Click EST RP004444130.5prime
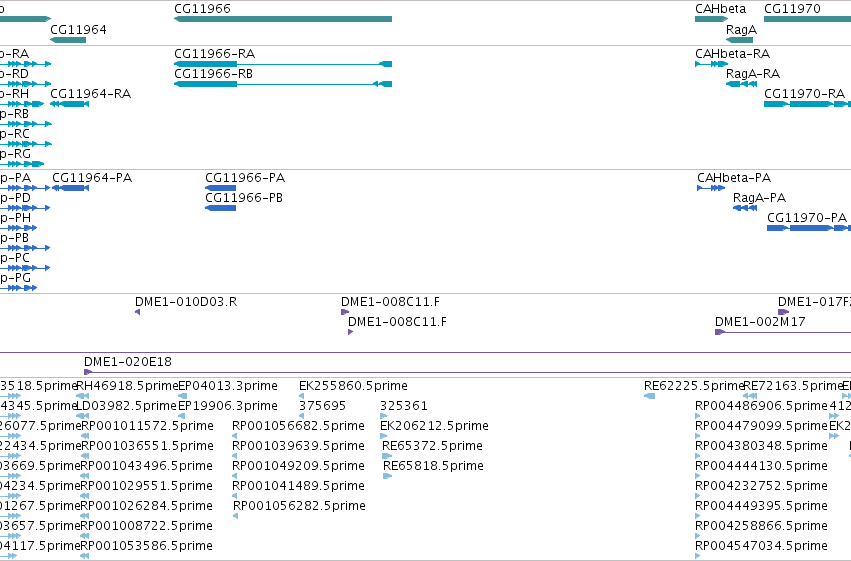 tap(698, 476)
